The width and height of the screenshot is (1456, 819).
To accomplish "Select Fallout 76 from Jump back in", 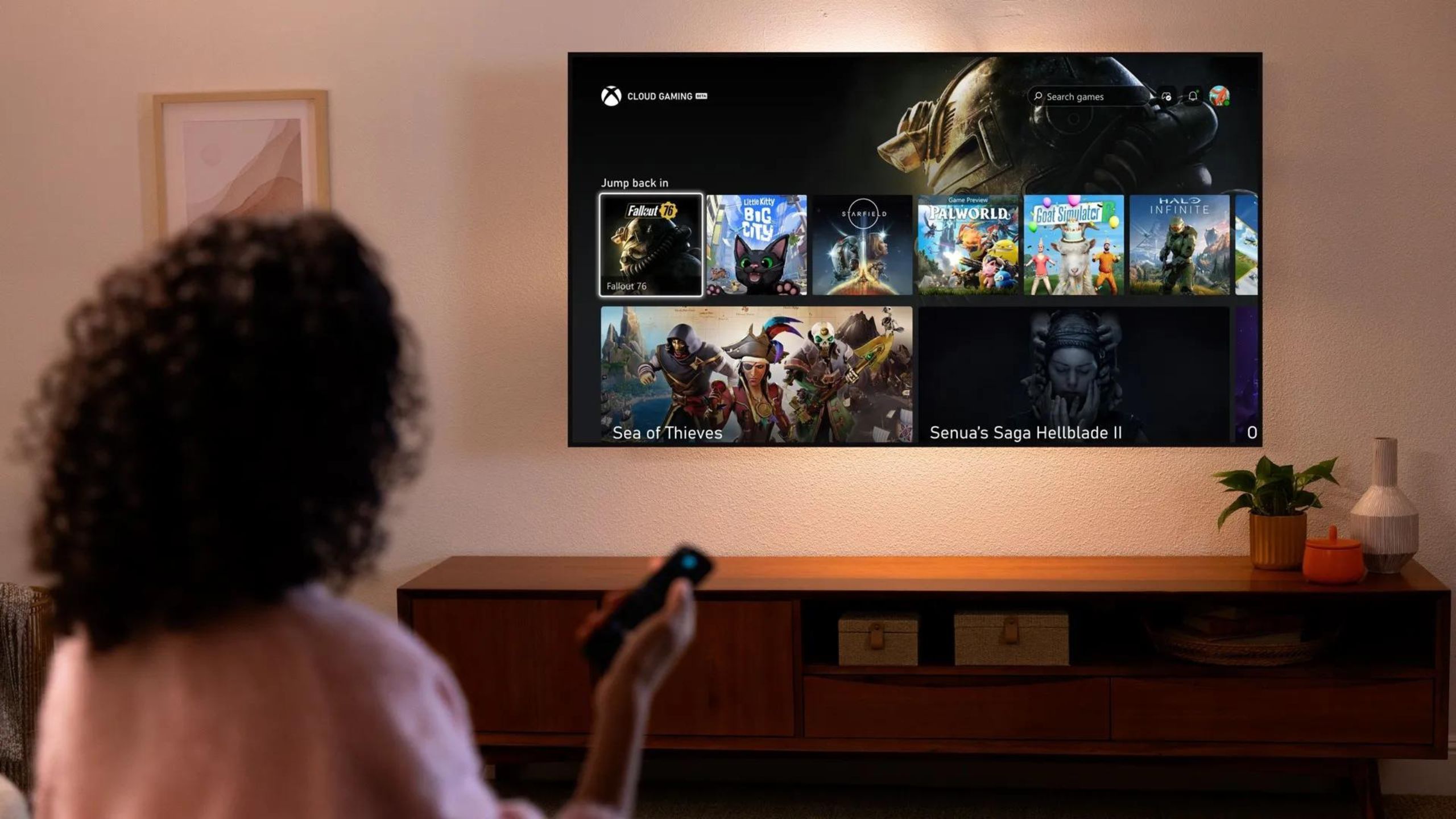I will click(x=650, y=245).
